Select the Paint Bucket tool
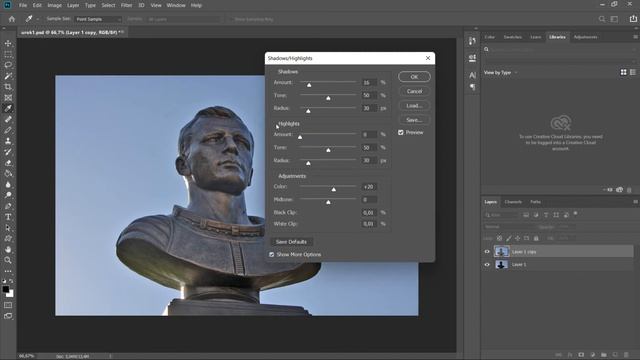The width and height of the screenshot is (640, 360). coord(8,173)
